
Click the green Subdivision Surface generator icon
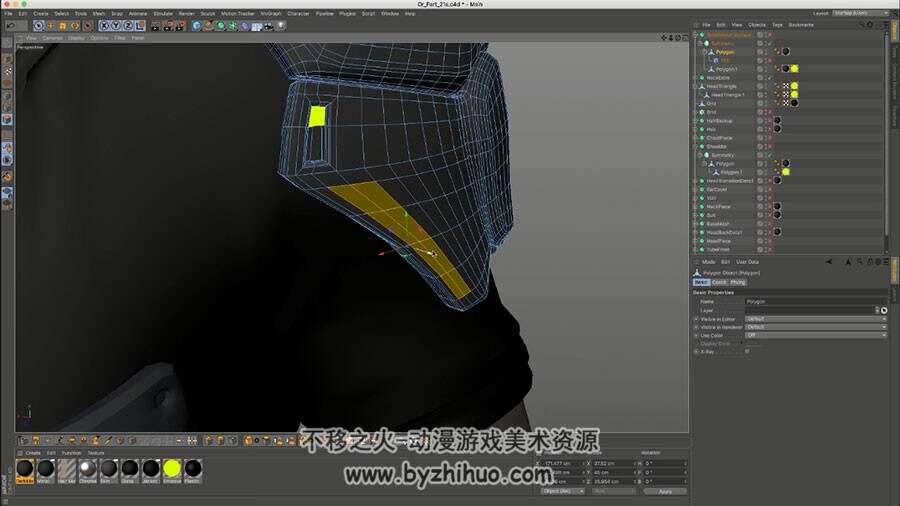(x=220, y=26)
